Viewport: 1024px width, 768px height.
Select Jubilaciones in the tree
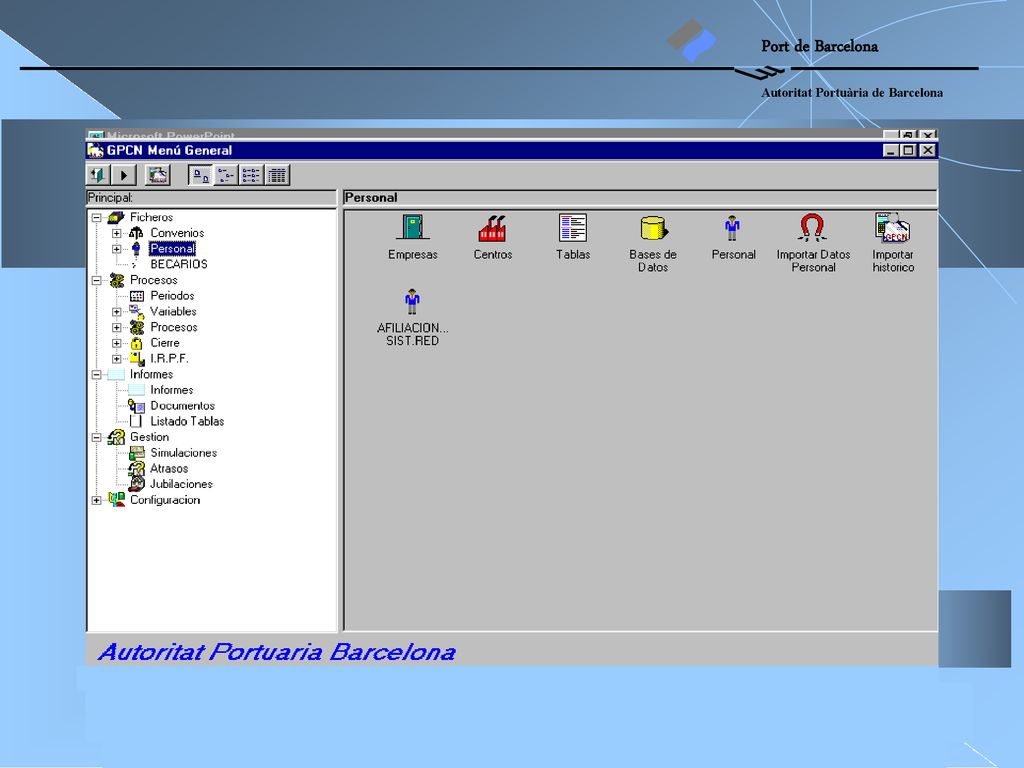[181, 484]
